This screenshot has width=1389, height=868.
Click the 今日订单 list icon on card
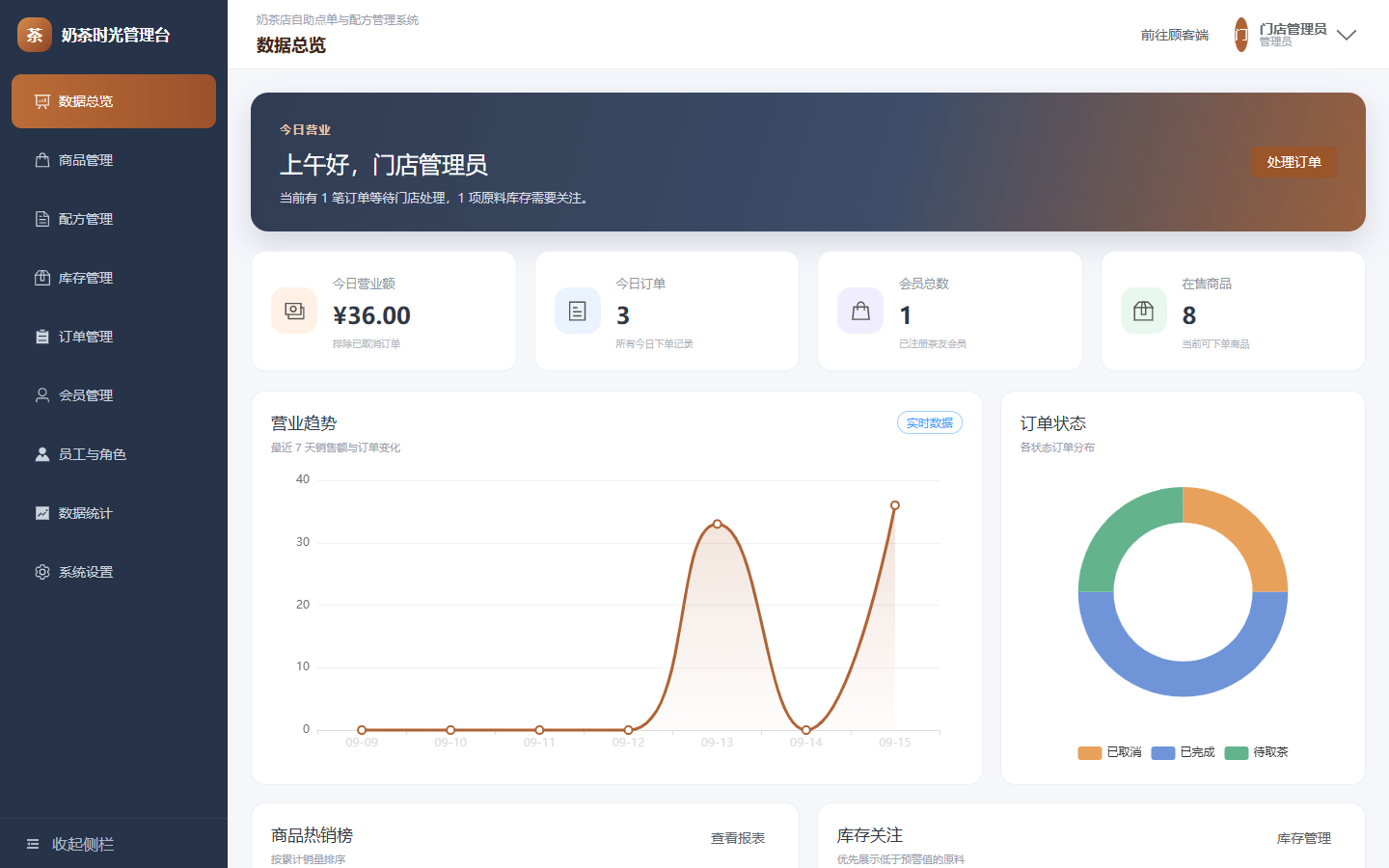pyautogui.click(x=578, y=311)
